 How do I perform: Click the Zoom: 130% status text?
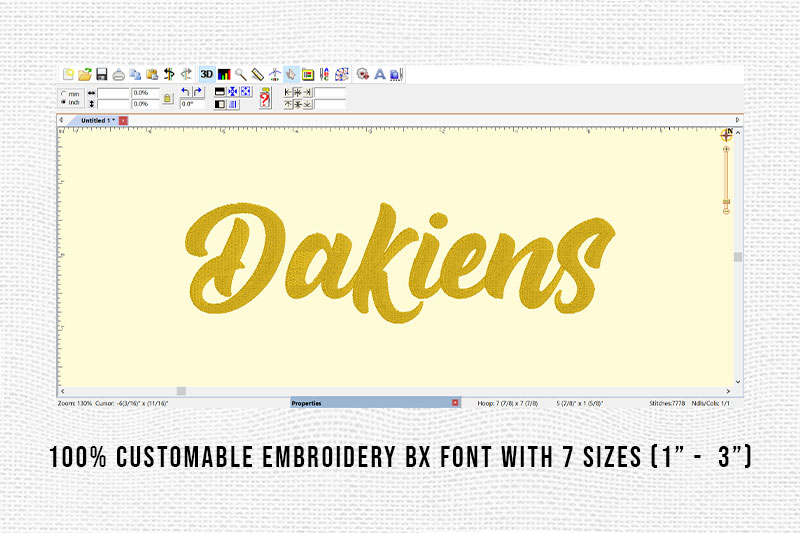[x=75, y=403]
